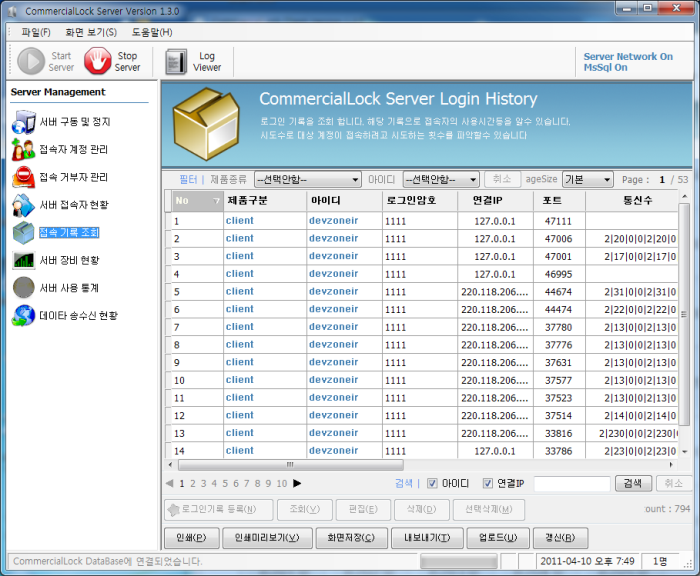Click the 포트 column header
Screen dimensions: 700x576
559,200
